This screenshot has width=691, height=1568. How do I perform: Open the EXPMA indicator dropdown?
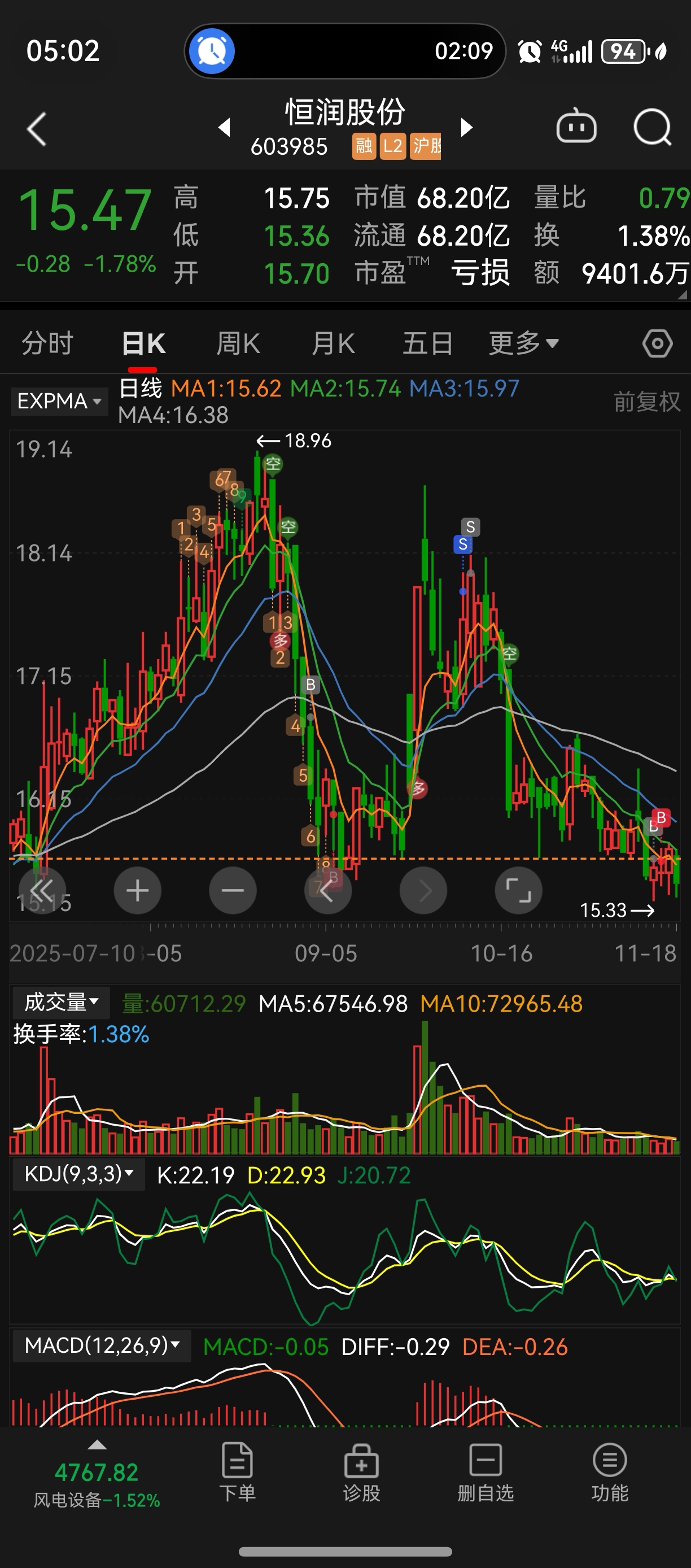click(x=59, y=401)
